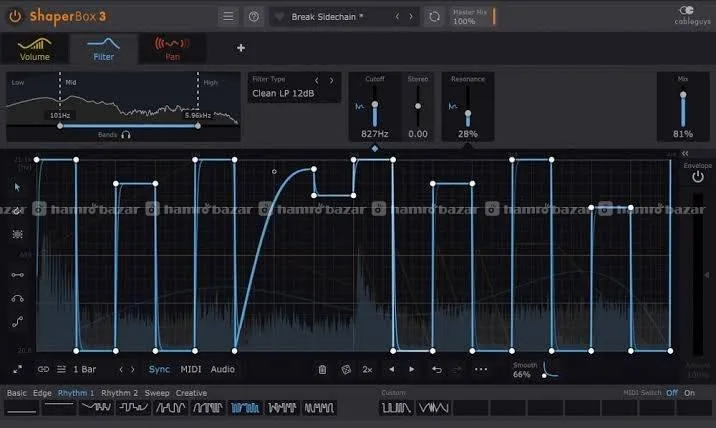
Task: Open the rate list icon beside 1 Bar
Action: click(x=61, y=369)
